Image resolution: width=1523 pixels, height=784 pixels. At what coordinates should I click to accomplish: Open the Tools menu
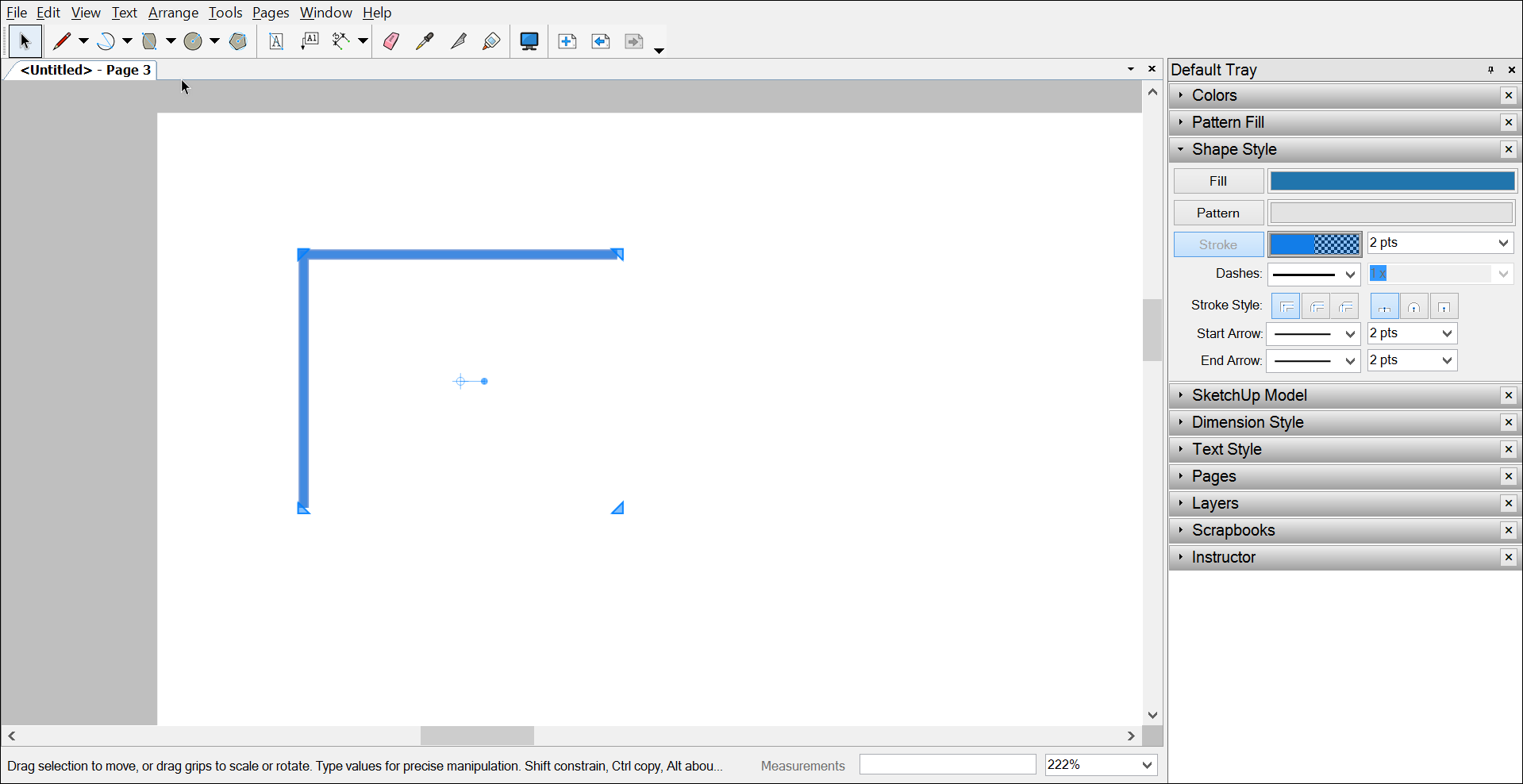[x=225, y=13]
